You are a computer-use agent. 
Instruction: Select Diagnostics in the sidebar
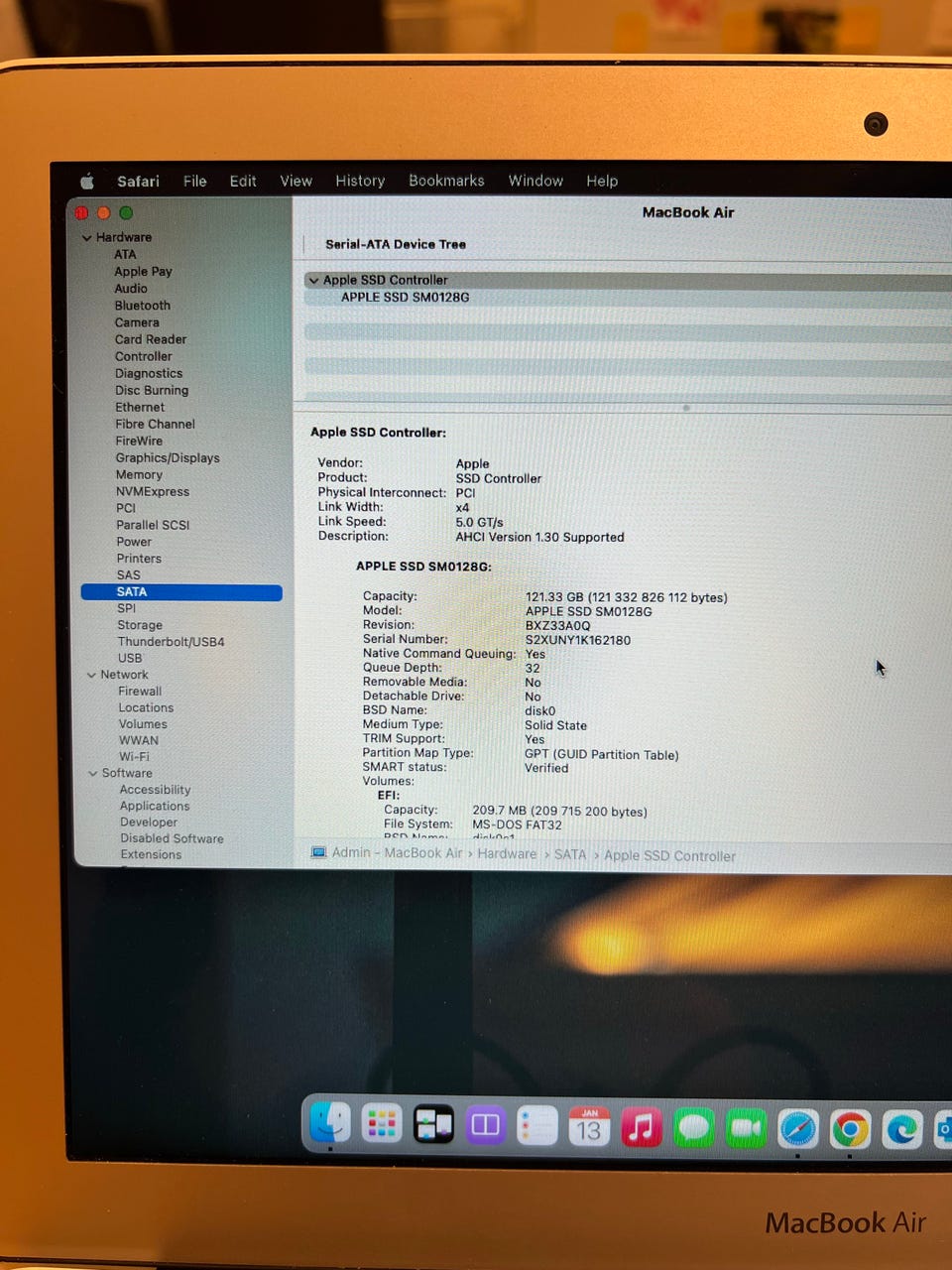(149, 374)
